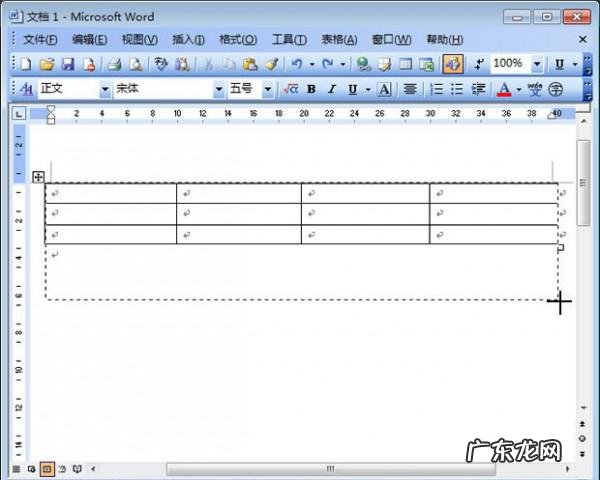Open the font size dropdown showing 五号
This screenshot has width=600, height=480.
tap(268, 90)
